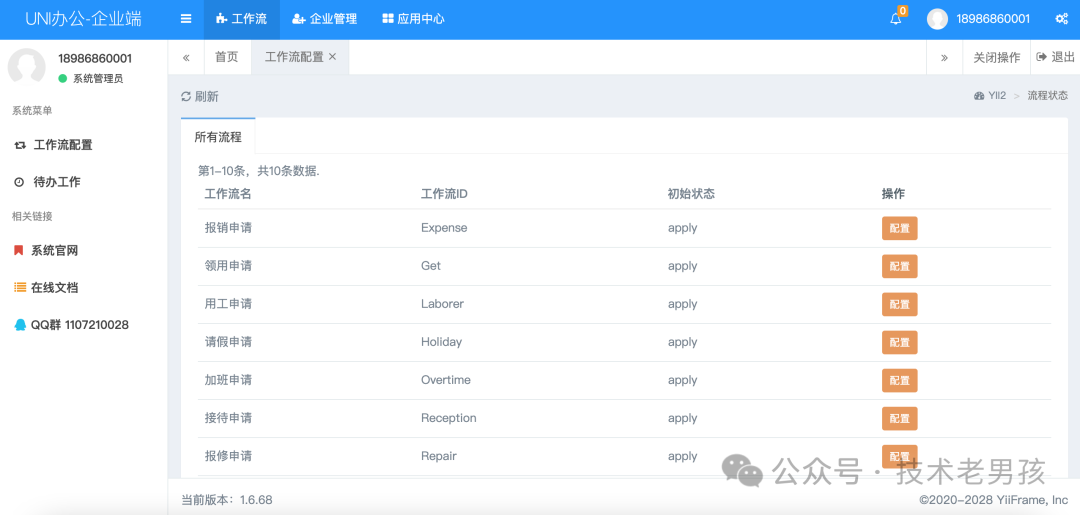The width and height of the screenshot is (1080, 515).
Task: Click 配置 button for 报销申请
Action: [899, 228]
